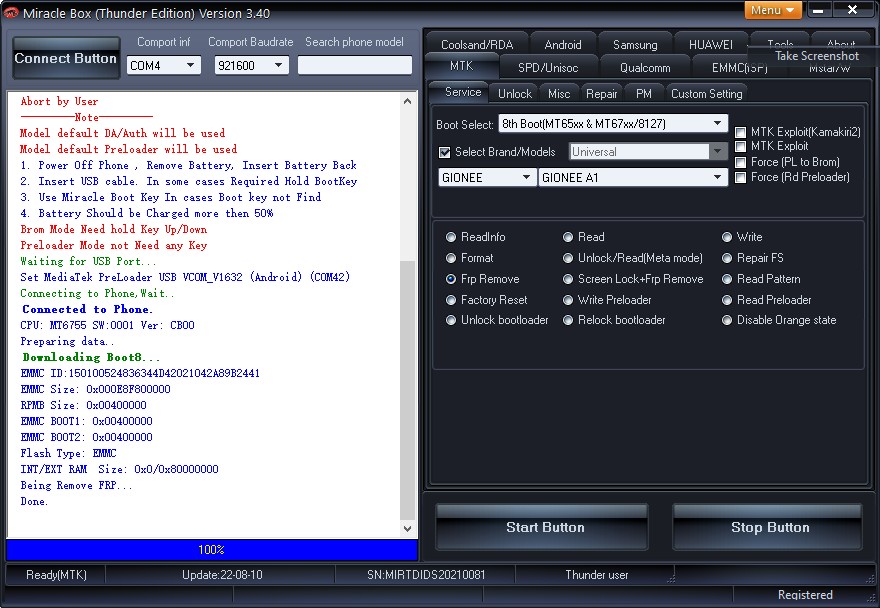Select the MTK tab
The width and height of the screenshot is (880, 608).
[461, 66]
